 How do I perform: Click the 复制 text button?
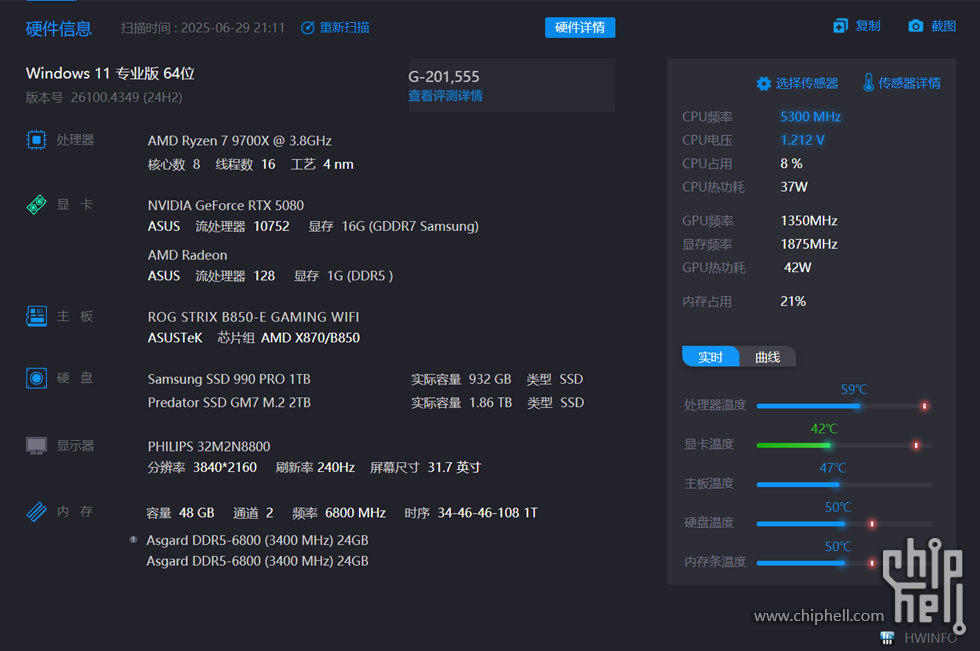pyautogui.click(x=868, y=26)
